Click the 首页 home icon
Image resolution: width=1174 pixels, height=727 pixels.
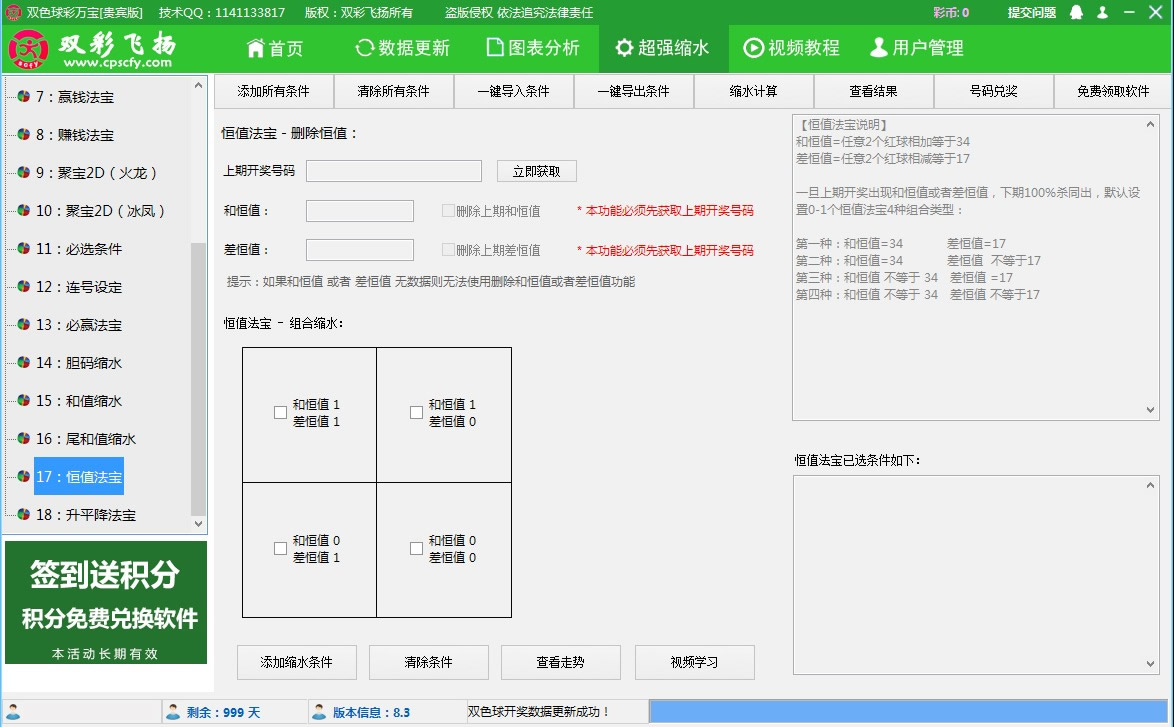tap(256, 47)
